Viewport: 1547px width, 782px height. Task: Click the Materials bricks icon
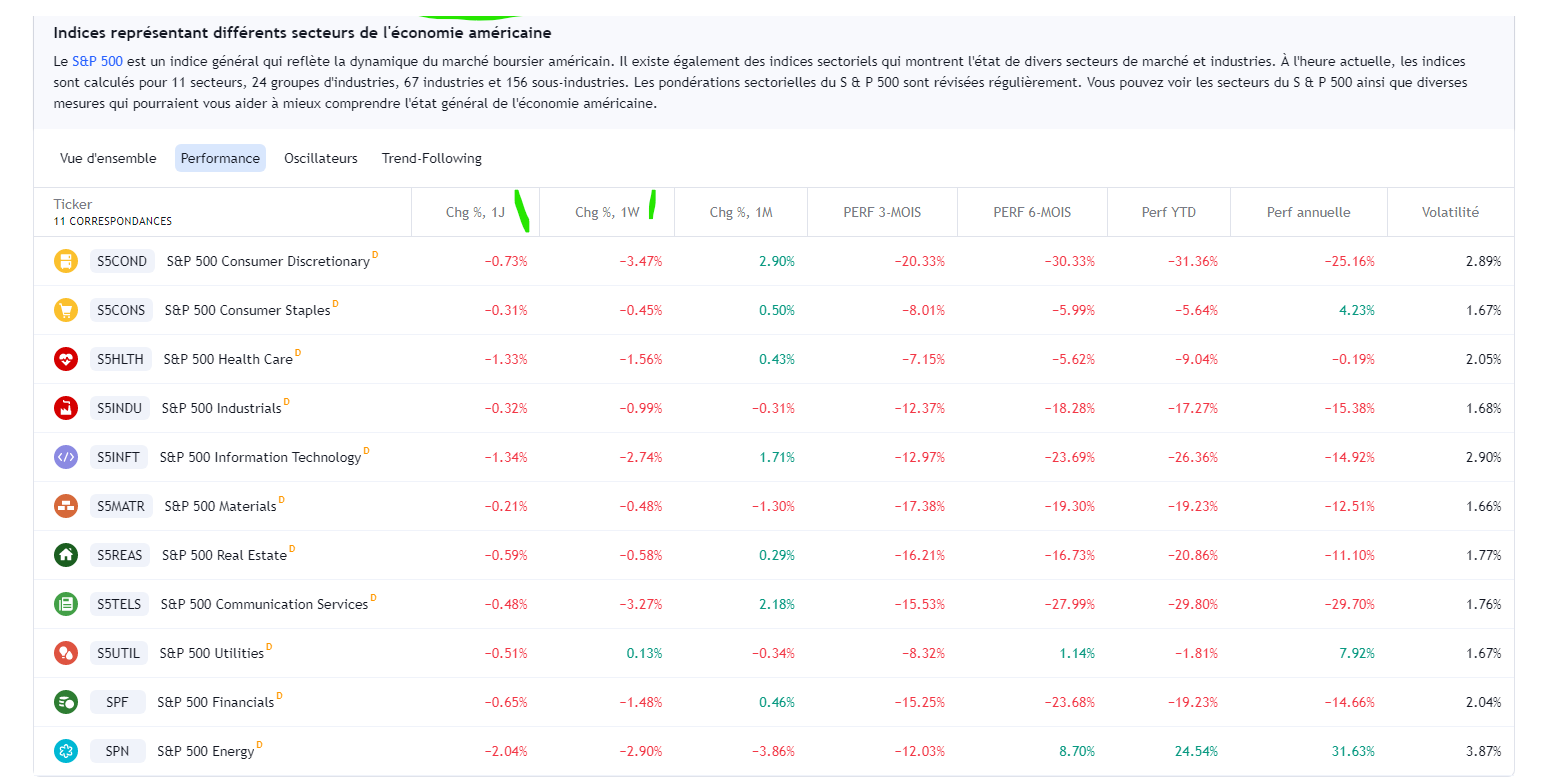coord(66,506)
